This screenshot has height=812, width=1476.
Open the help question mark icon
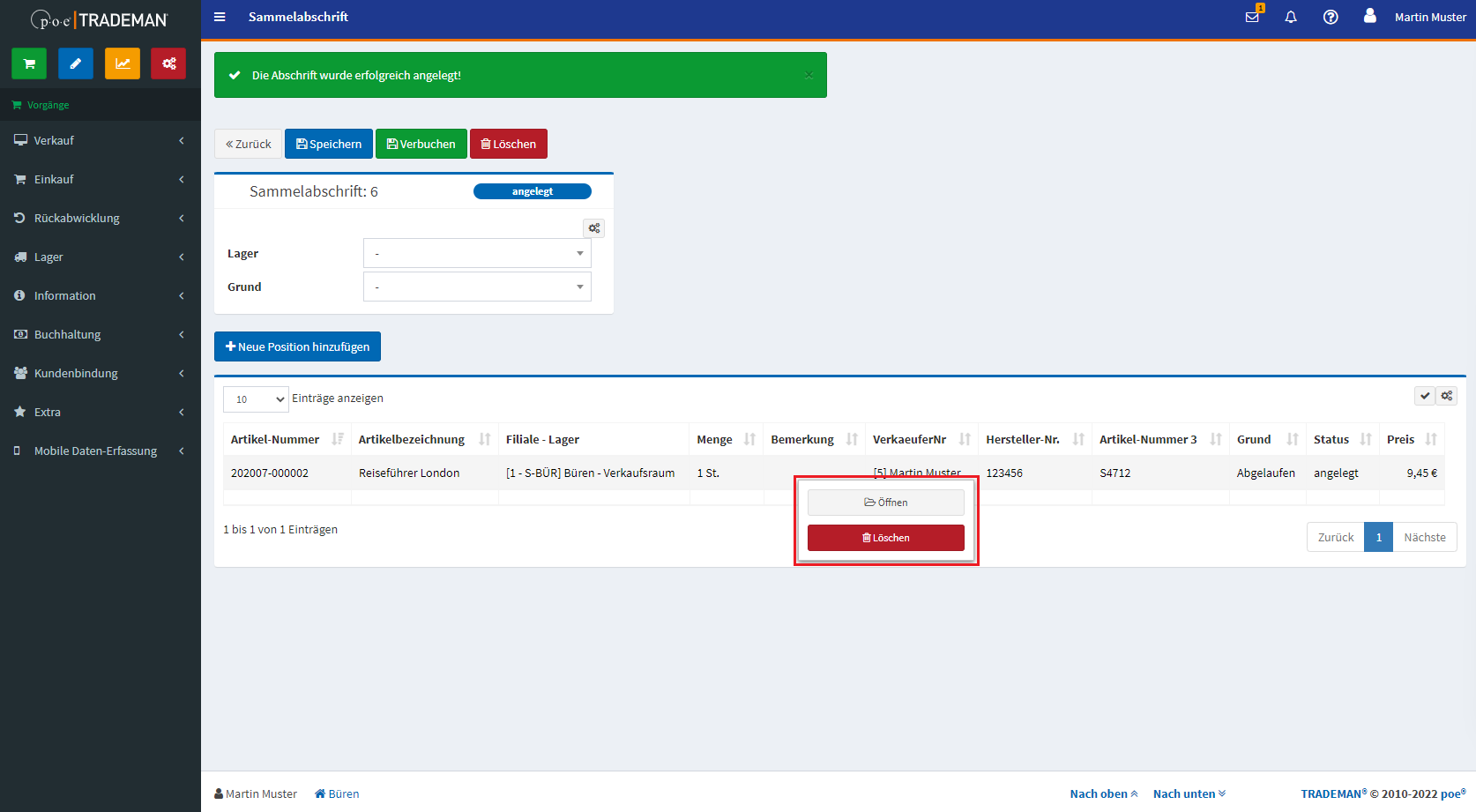(1331, 17)
